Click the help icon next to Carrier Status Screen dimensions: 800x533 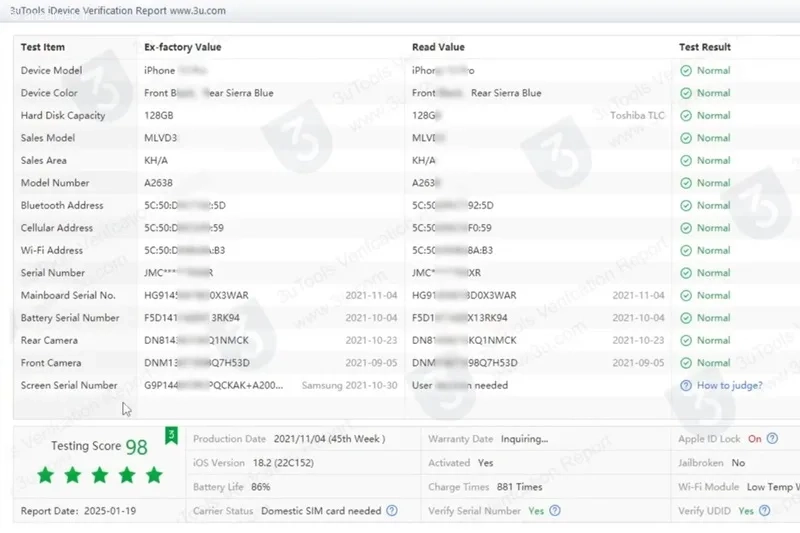pos(391,511)
